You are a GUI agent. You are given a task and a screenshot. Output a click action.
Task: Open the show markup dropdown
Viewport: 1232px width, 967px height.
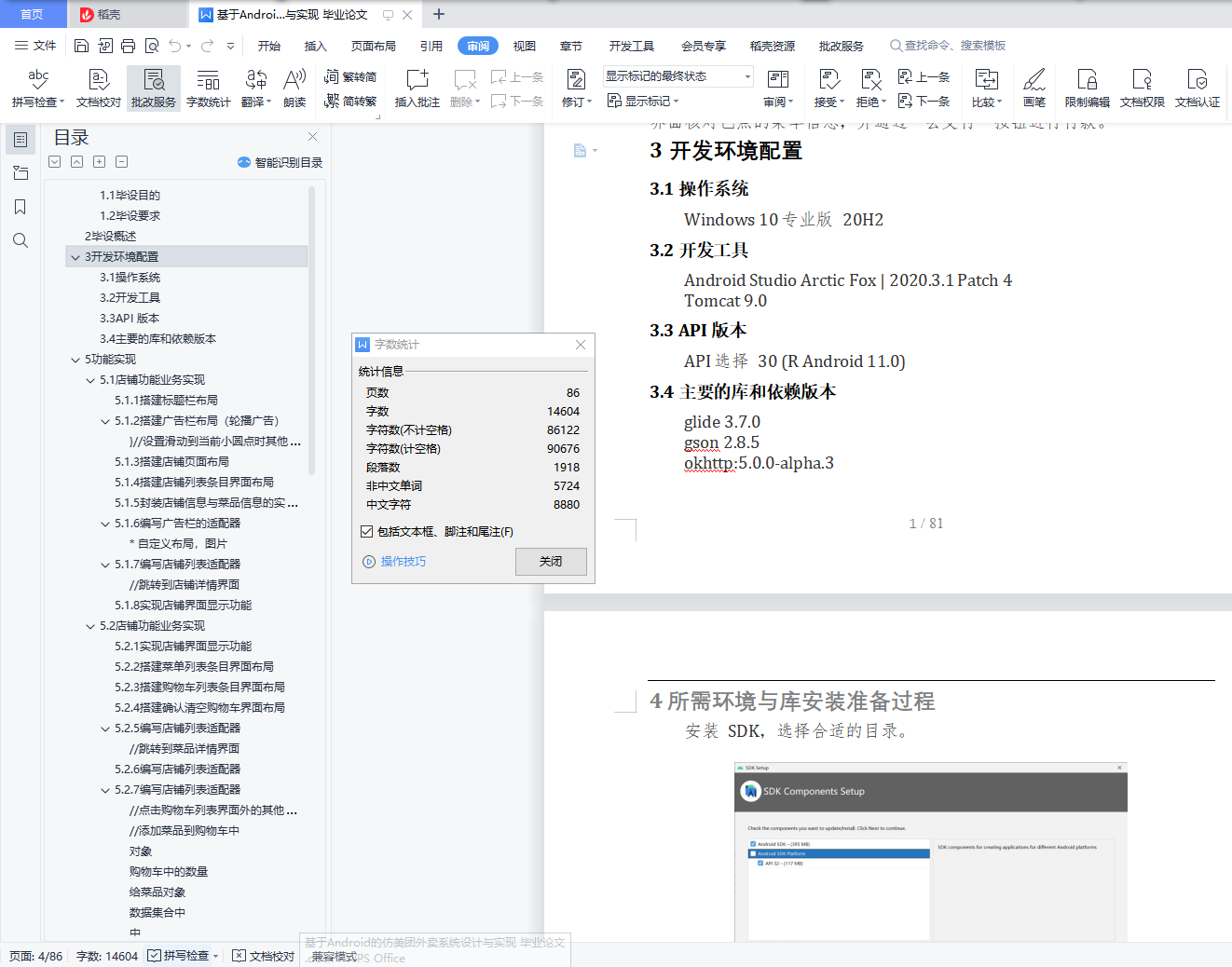click(643, 101)
